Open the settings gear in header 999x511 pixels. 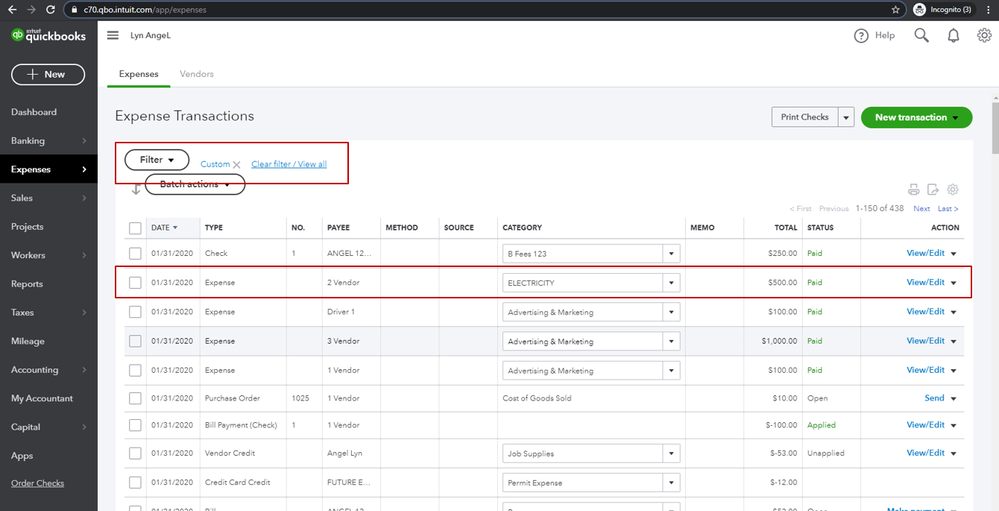[984, 36]
